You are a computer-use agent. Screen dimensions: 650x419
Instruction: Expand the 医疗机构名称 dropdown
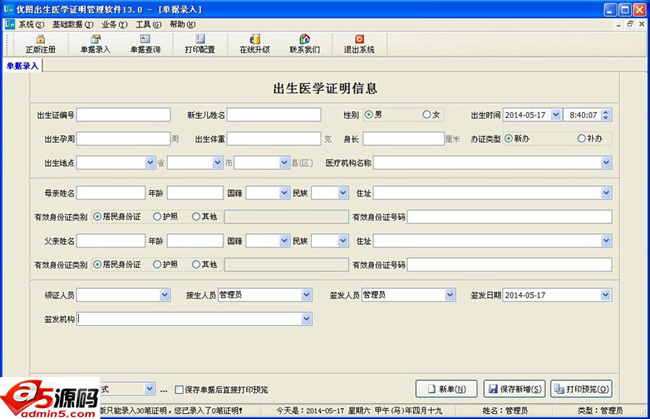click(606, 163)
